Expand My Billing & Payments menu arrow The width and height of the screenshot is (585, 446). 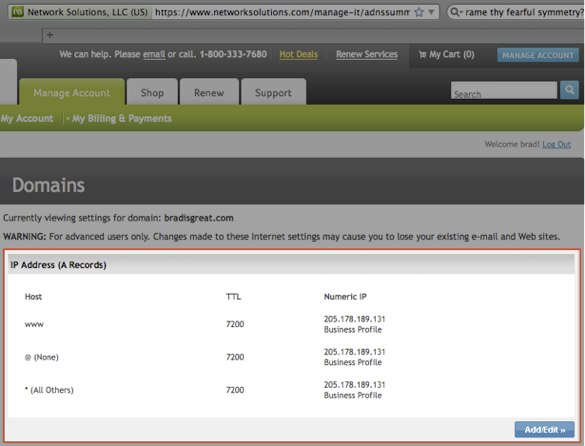(x=68, y=118)
